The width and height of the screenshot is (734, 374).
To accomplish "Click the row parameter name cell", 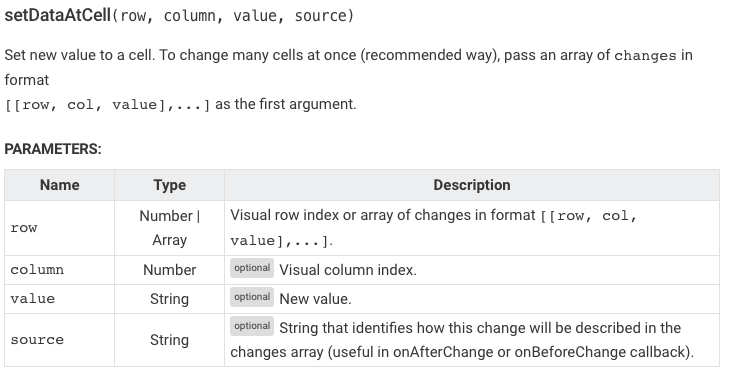I will (x=59, y=228).
